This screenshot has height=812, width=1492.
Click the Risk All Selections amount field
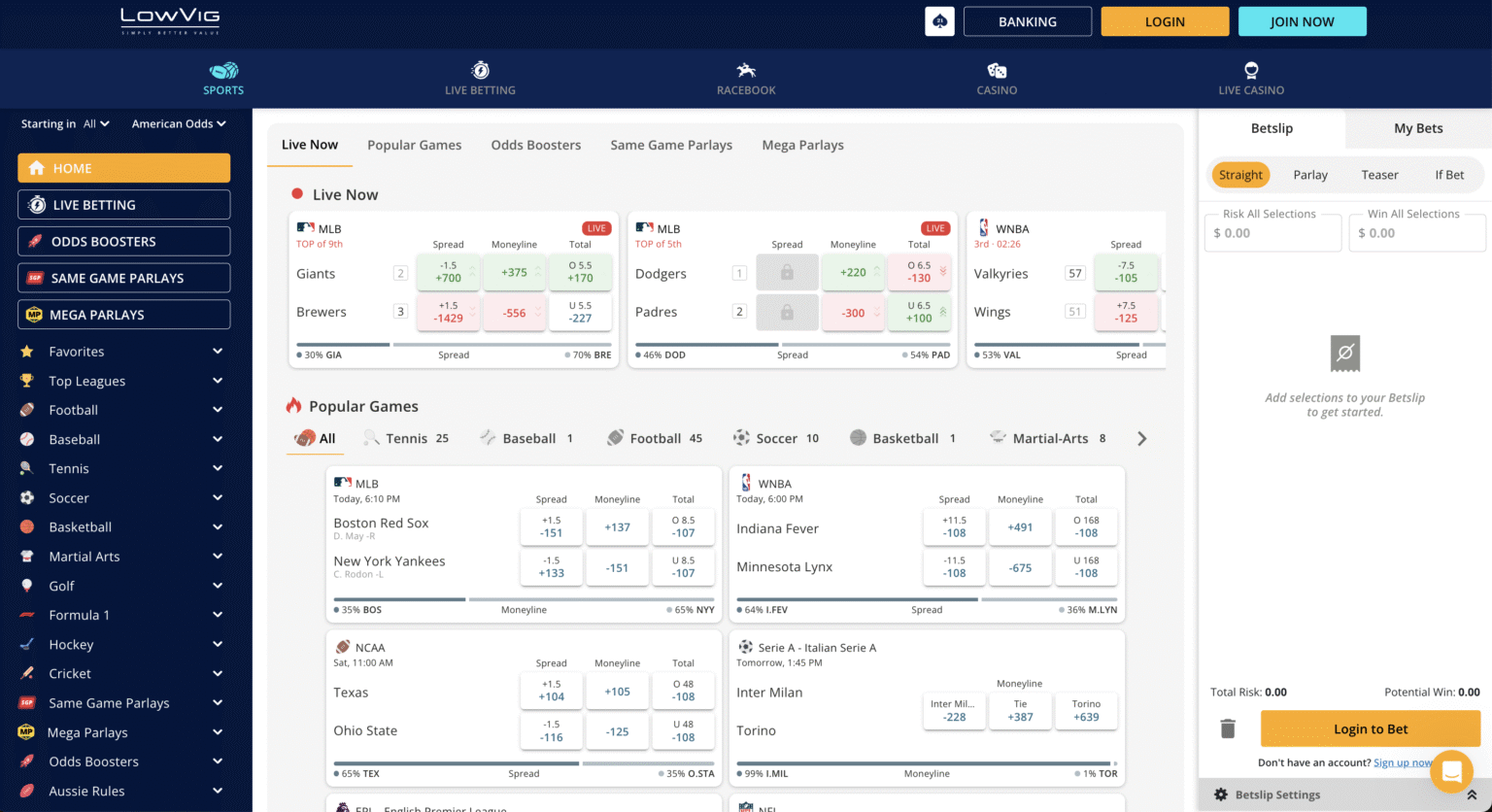pos(1272,232)
